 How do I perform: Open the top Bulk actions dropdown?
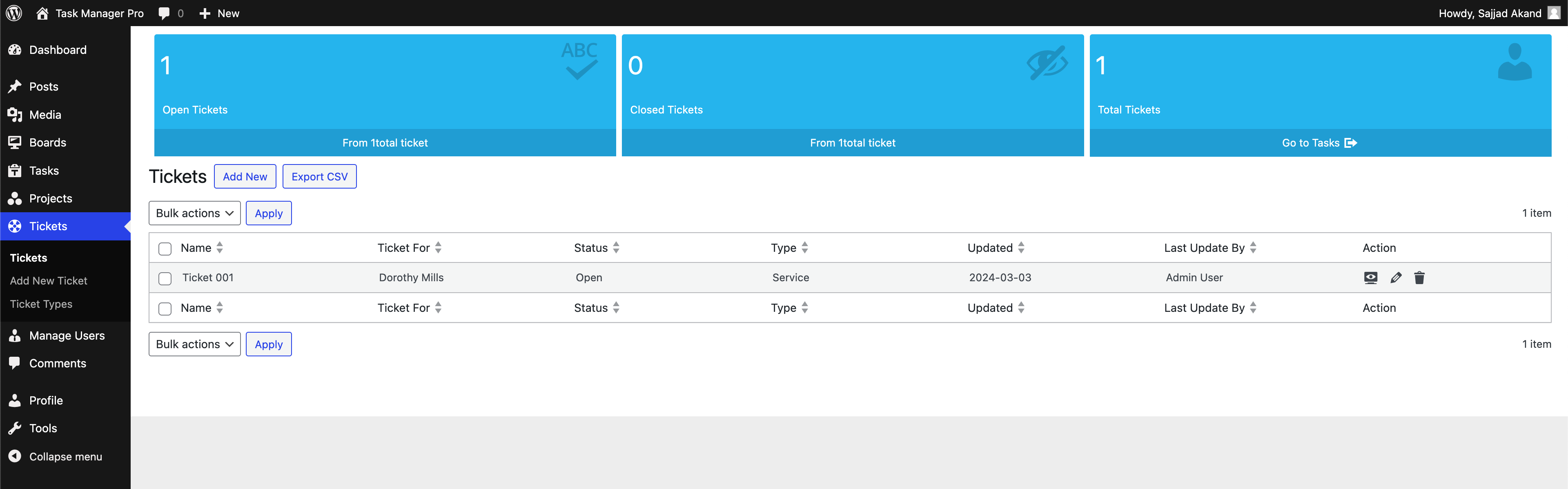pos(194,213)
